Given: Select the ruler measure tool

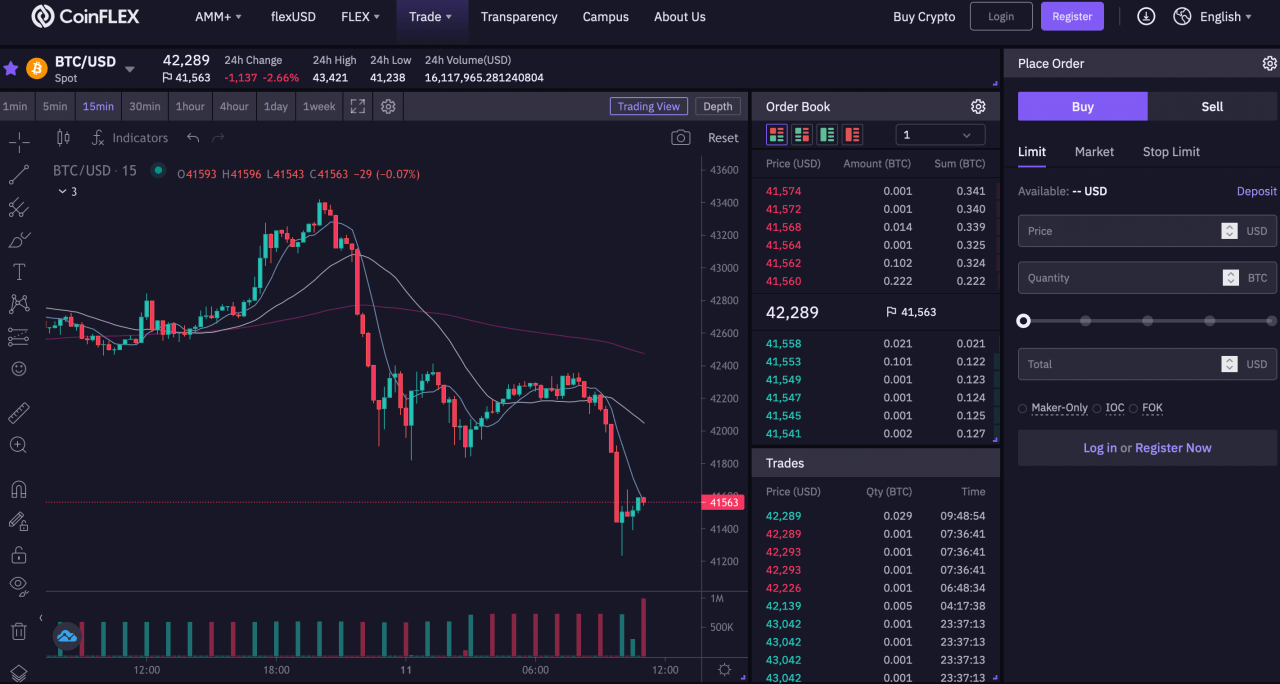Looking at the screenshot, I should click(18, 413).
